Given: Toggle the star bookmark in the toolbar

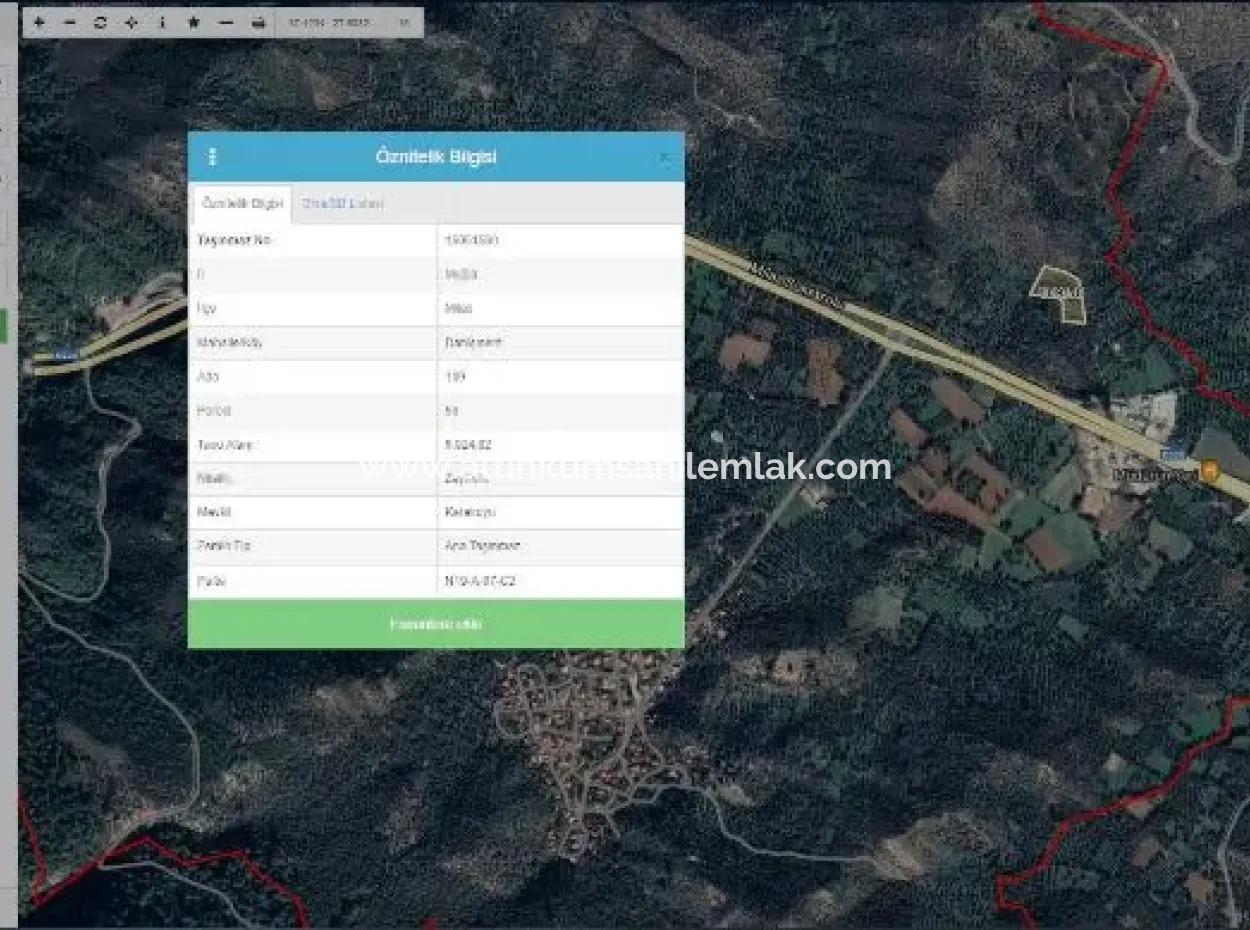Looking at the screenshot, I should [193, 22].
